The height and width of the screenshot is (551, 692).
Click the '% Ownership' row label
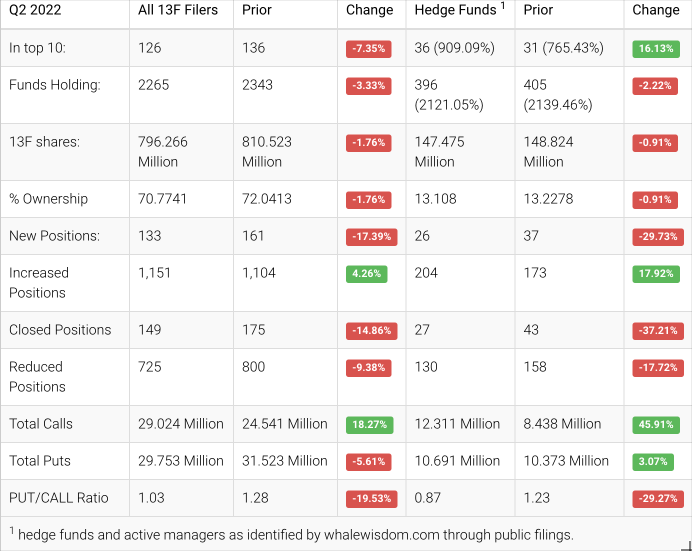click(x=48, y=199)
